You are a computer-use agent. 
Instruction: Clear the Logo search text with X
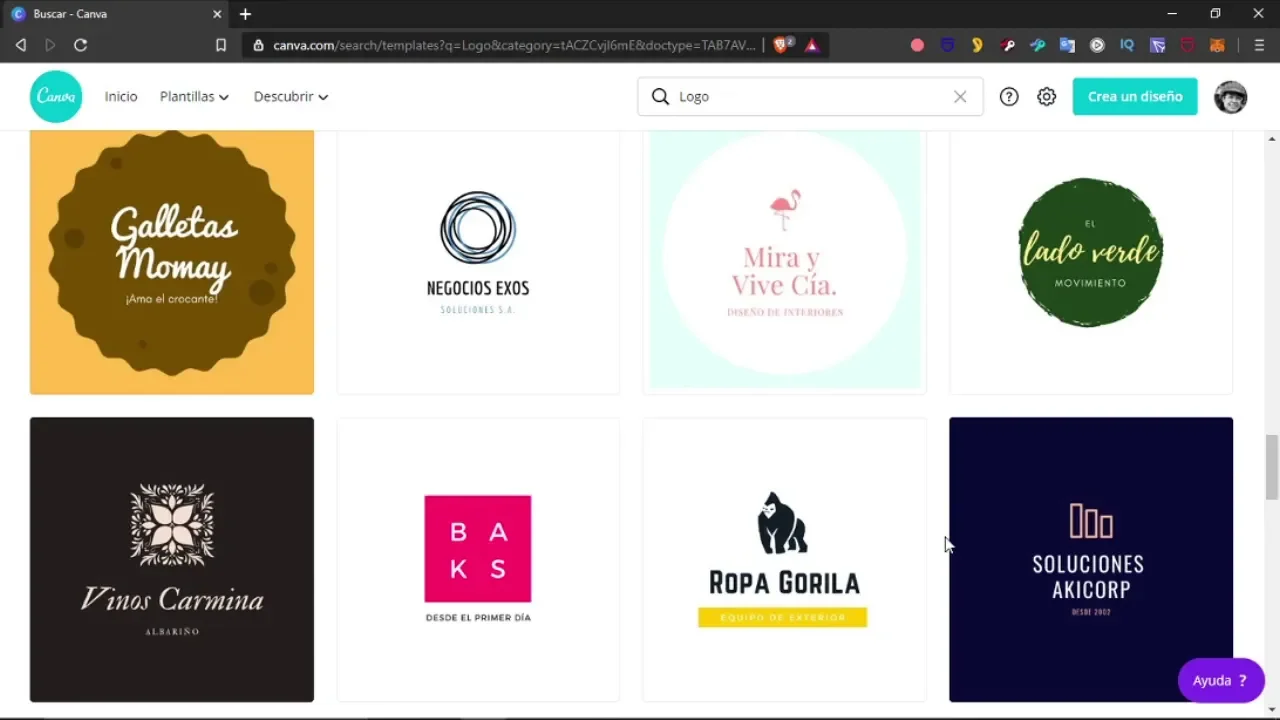(x=960, y=97)
